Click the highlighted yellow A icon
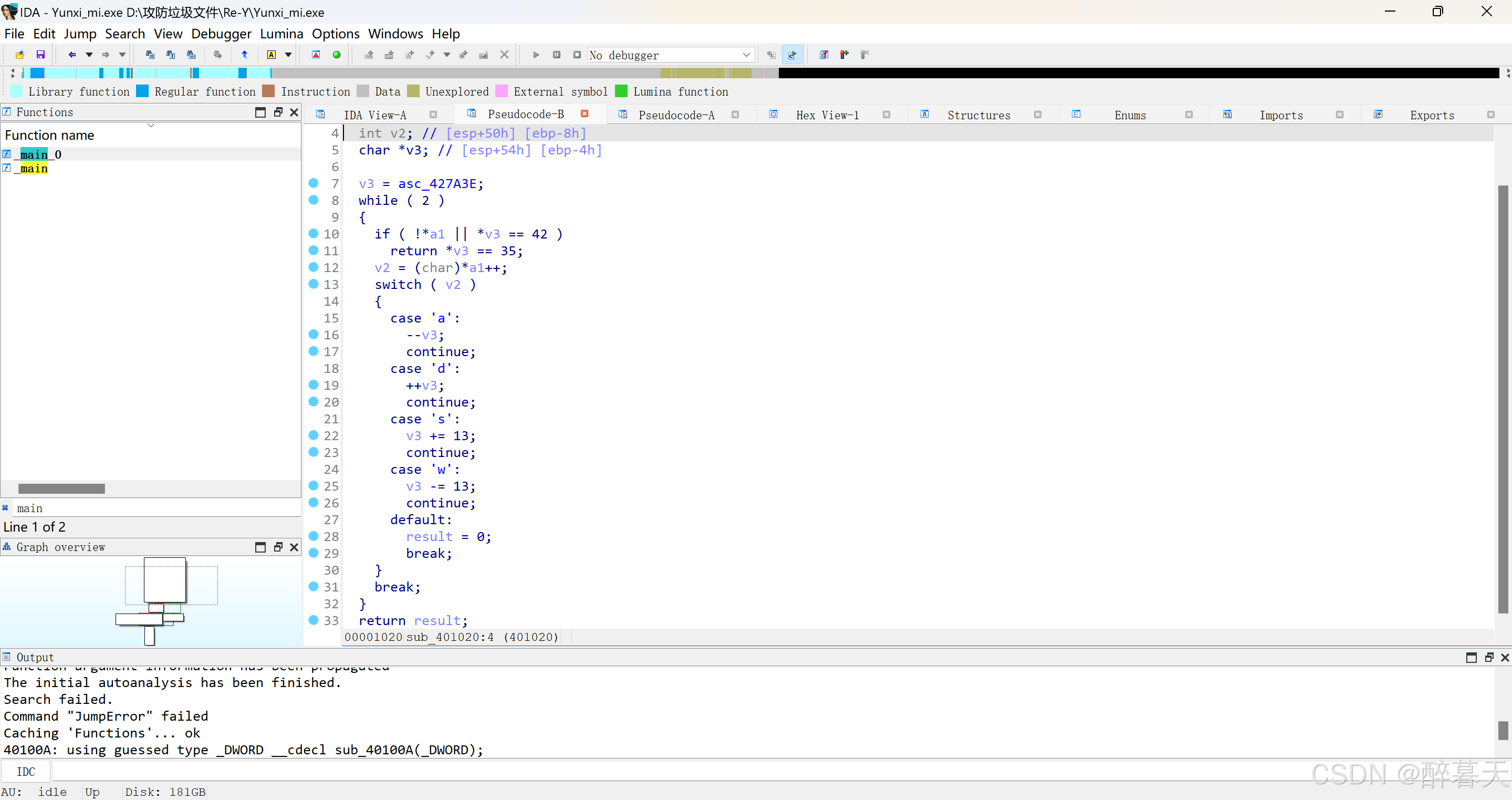The width and height of the screenshot is (1512, 800). tap(271, 55)
